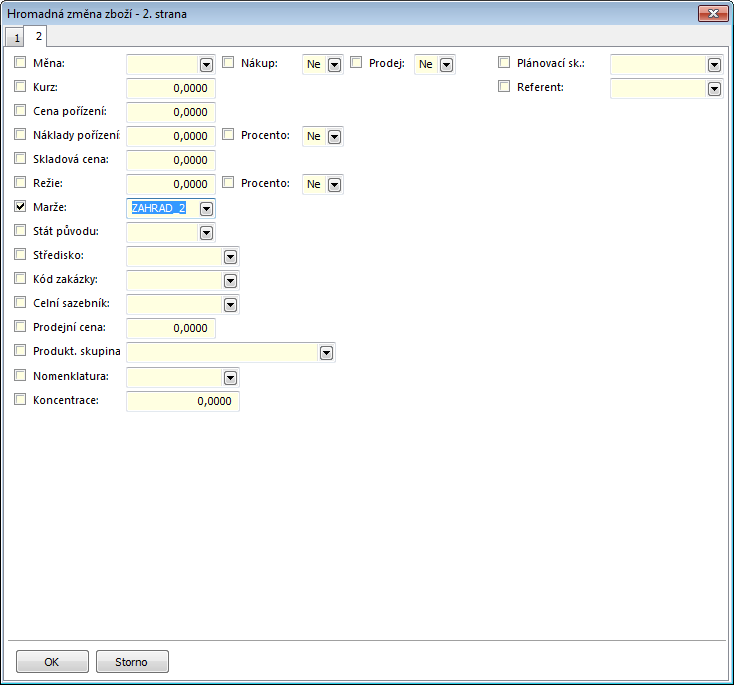Expand Procento dropdown beside Režie
This screenshot has width=734, height=685.
(x=334, y=184)
